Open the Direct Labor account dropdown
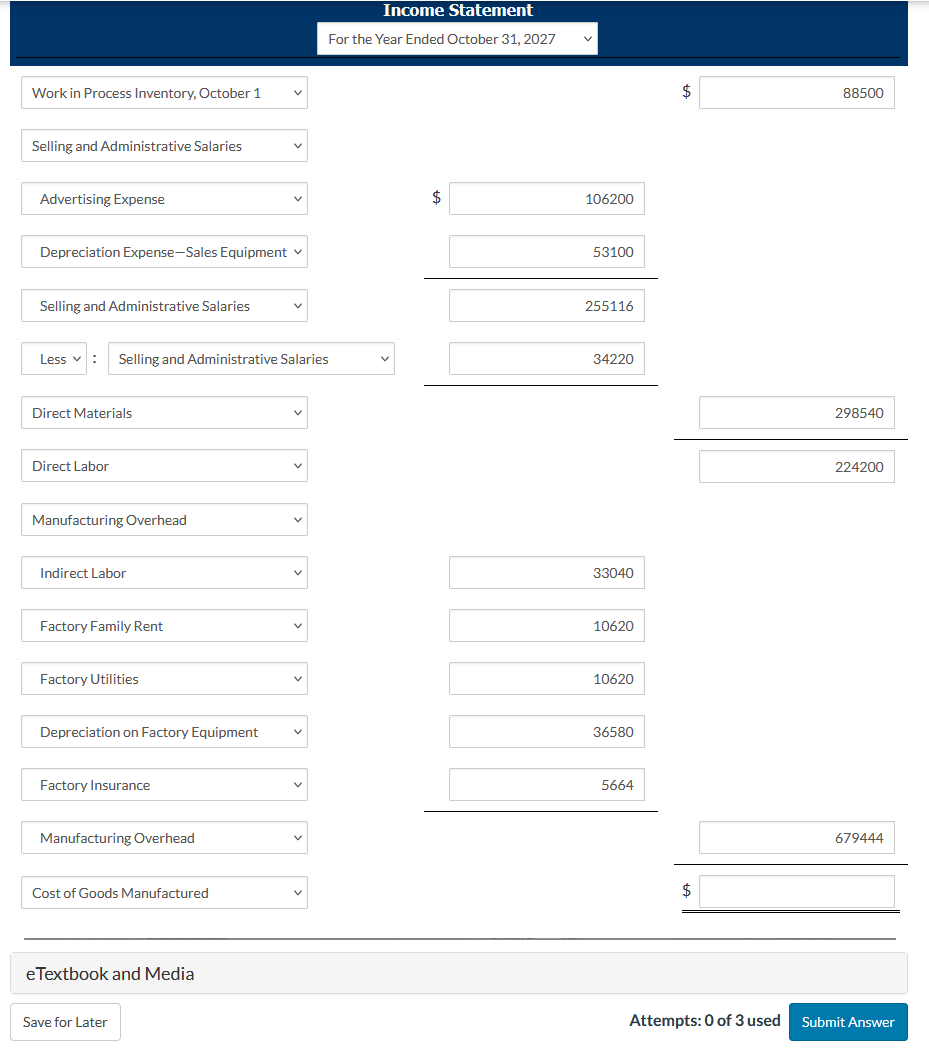Viewport: 929px width, 1051px height. point(164,465)
